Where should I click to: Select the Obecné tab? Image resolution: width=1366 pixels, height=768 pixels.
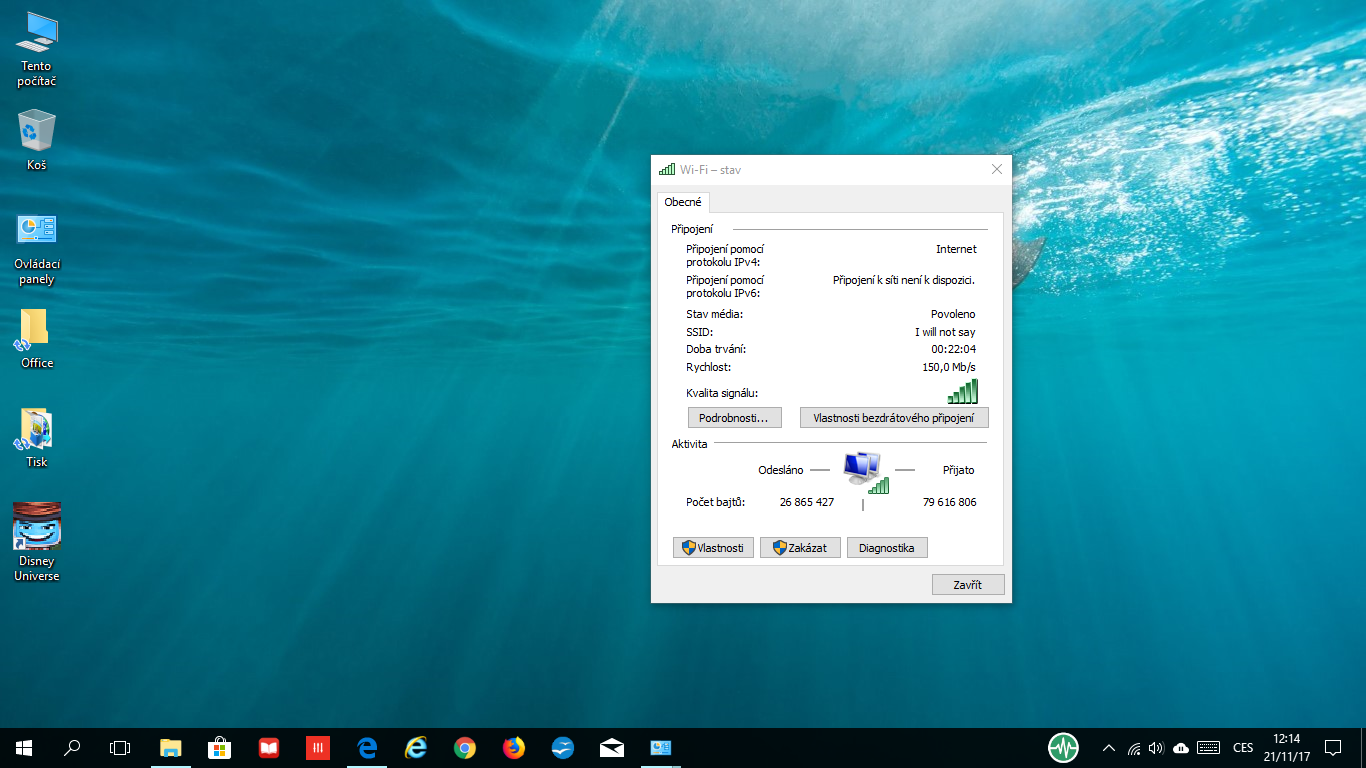pyautogui.click(x=683, y=202)
